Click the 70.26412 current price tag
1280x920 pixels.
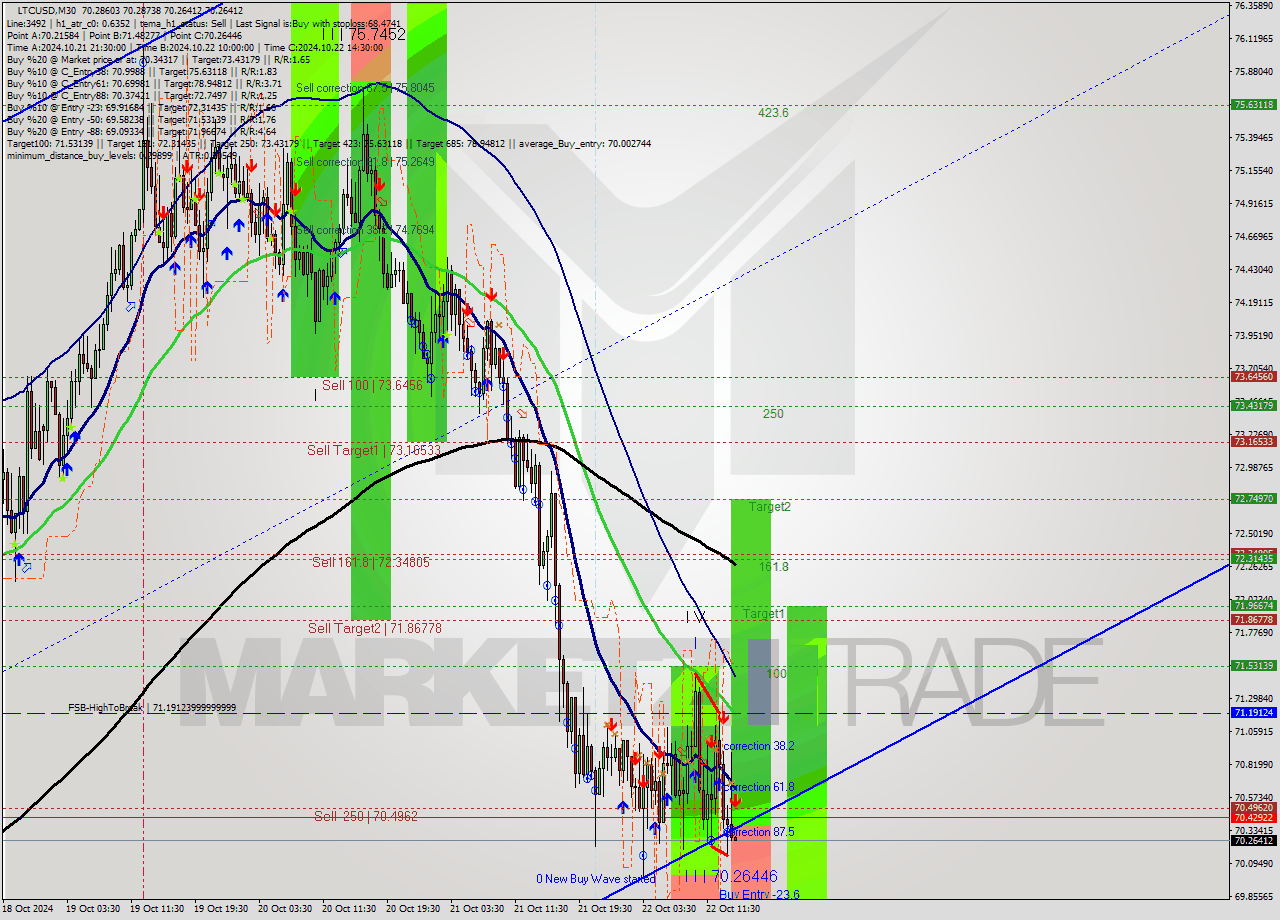pyautogui.click(x=1254, y=840)
